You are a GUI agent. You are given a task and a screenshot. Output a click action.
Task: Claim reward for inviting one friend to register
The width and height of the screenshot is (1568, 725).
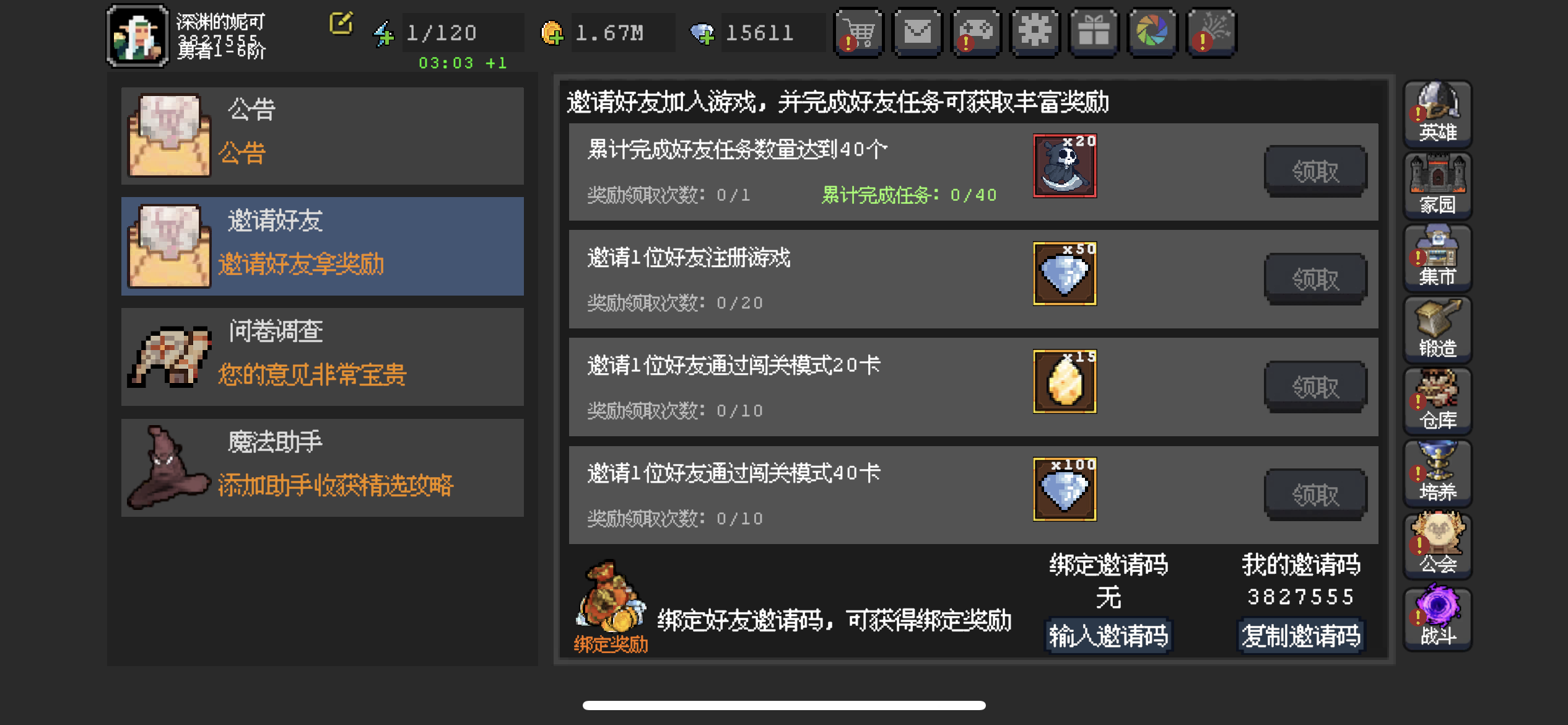click(x=1315, y=279)
